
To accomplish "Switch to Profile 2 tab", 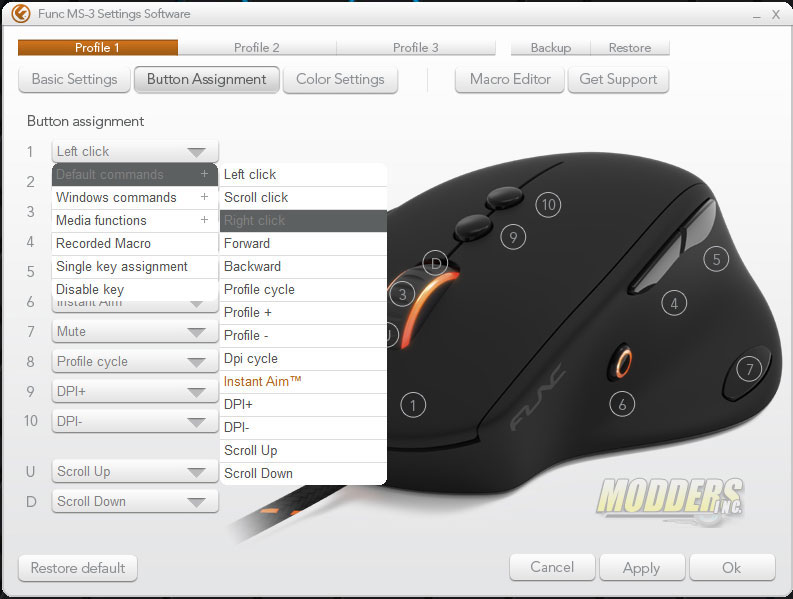I will (x=257, y=48).
